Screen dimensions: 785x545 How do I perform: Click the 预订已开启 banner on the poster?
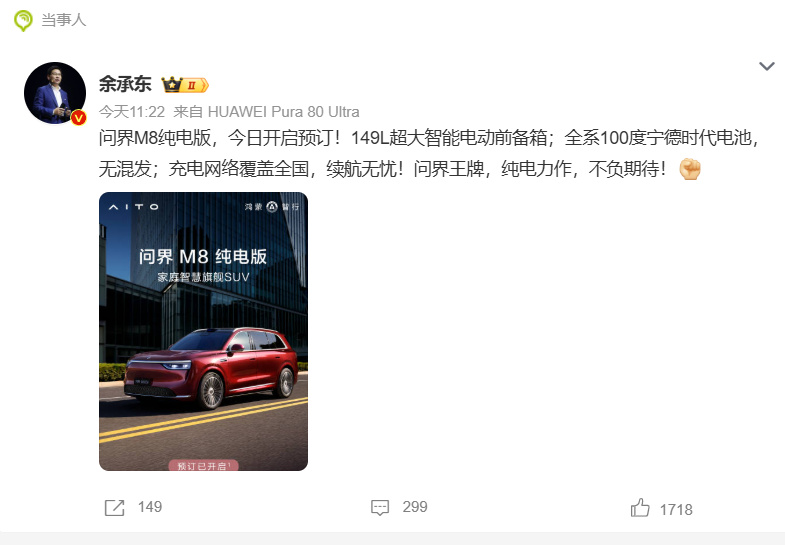click(x=203, y=466)
